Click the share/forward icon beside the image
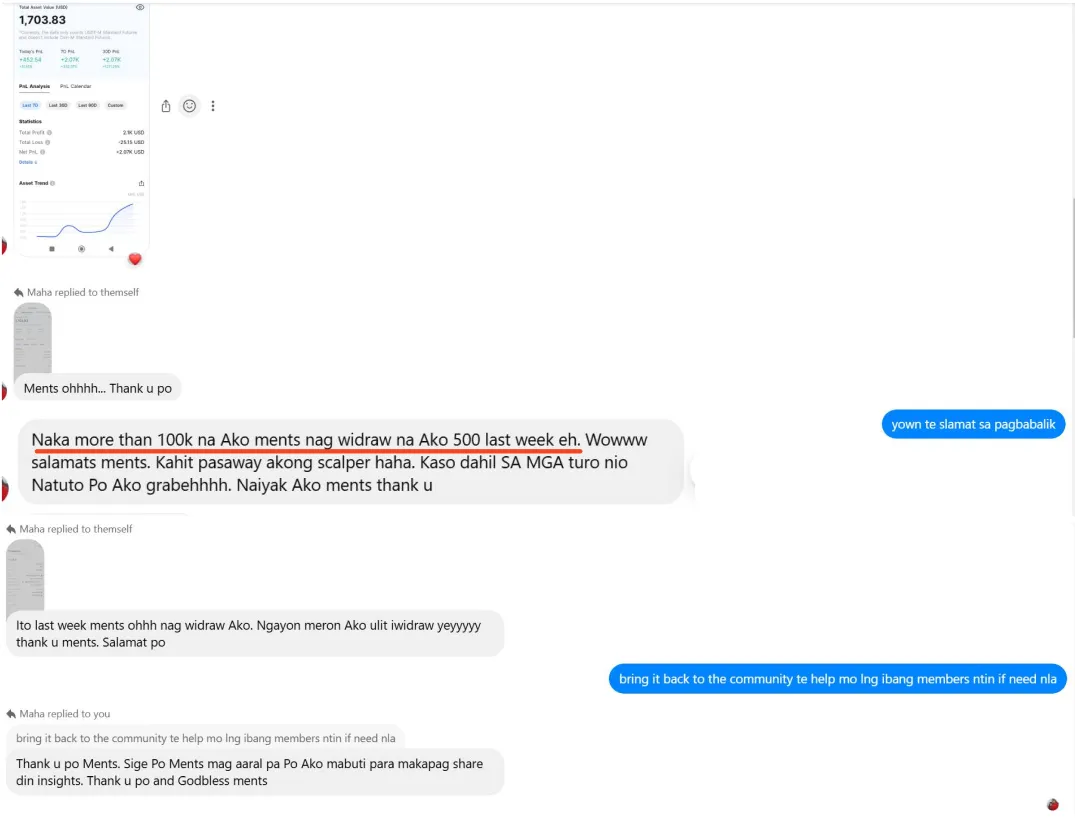 coord(166,106)
